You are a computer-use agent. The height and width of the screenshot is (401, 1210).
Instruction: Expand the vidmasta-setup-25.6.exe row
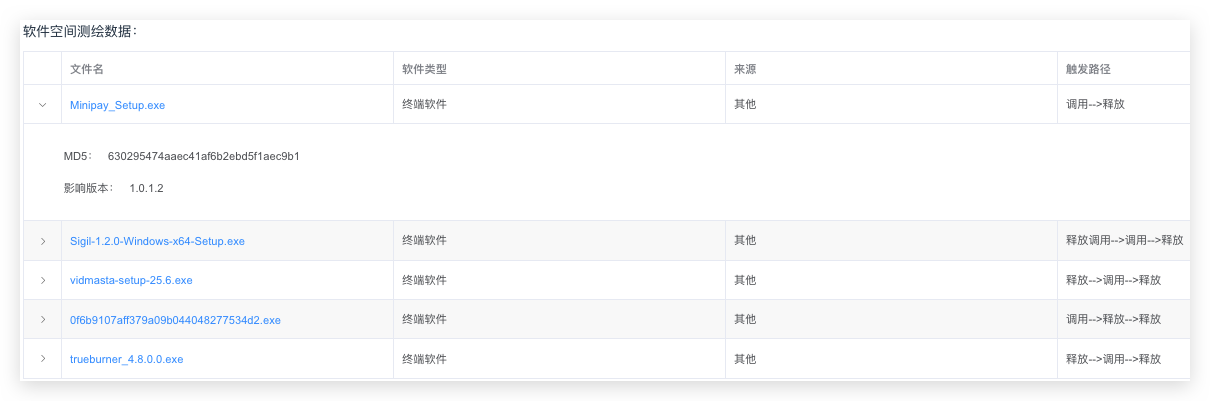point(42,280)
